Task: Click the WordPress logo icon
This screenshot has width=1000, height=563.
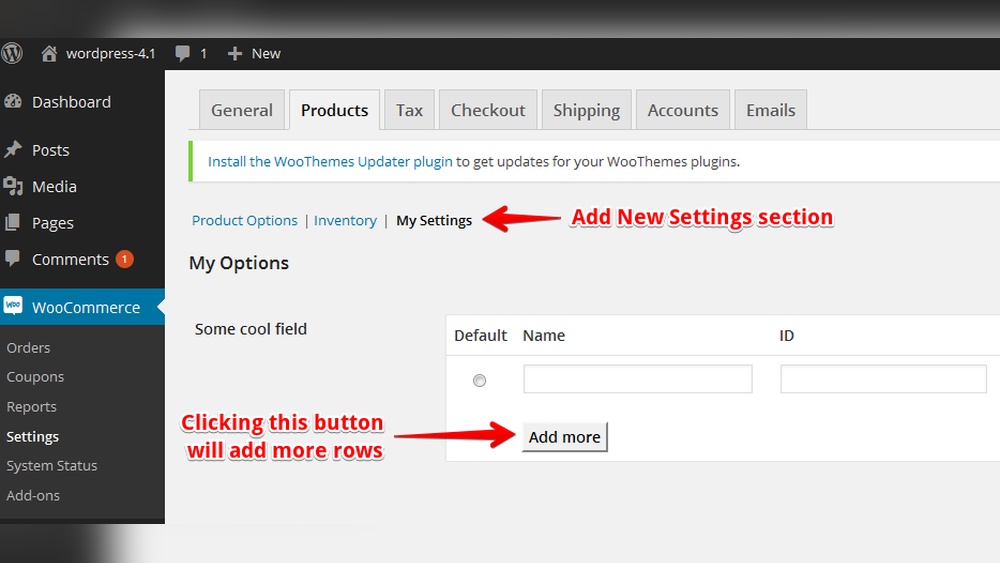Action: pyautogui.click(x=11, y=53)
